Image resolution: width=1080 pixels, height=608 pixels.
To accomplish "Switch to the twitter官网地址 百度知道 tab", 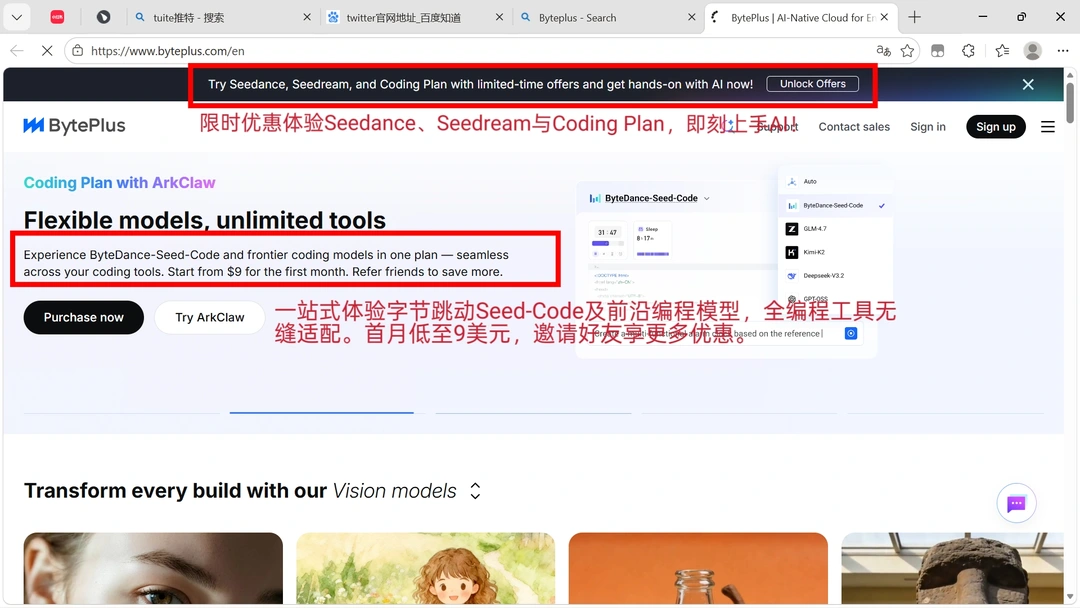I will click(x=413, y=17).
